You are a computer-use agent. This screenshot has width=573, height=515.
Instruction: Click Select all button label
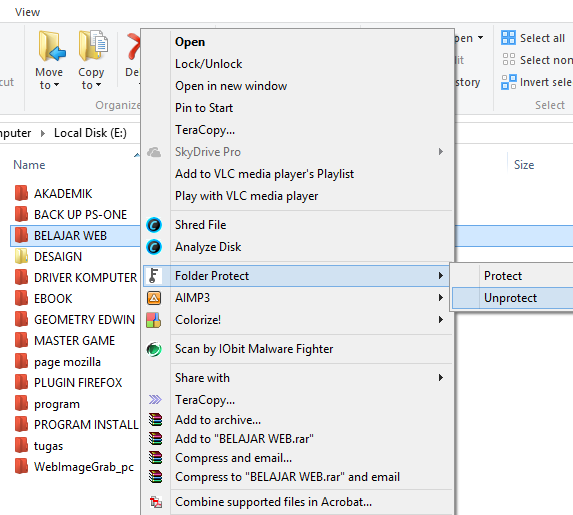tap(542, 38)
